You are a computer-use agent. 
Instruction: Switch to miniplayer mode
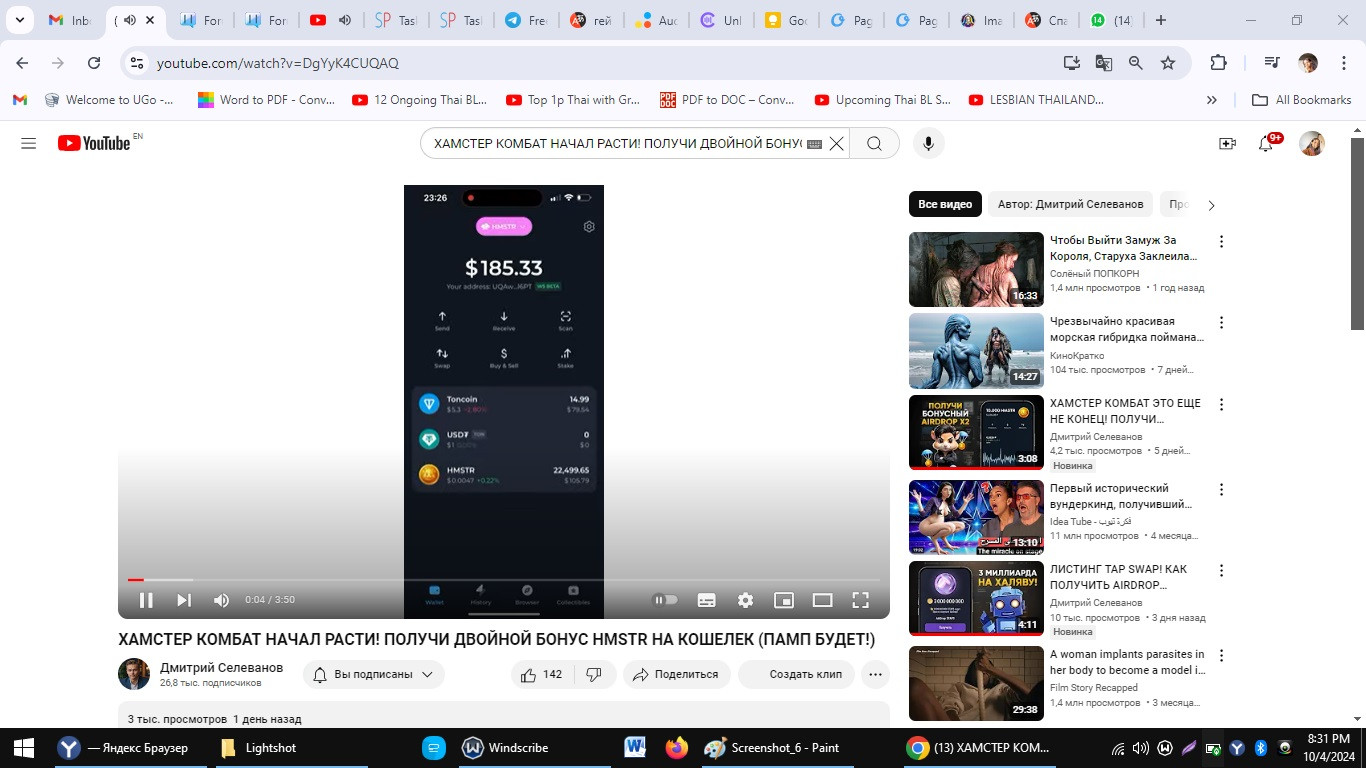click(784, 600)
